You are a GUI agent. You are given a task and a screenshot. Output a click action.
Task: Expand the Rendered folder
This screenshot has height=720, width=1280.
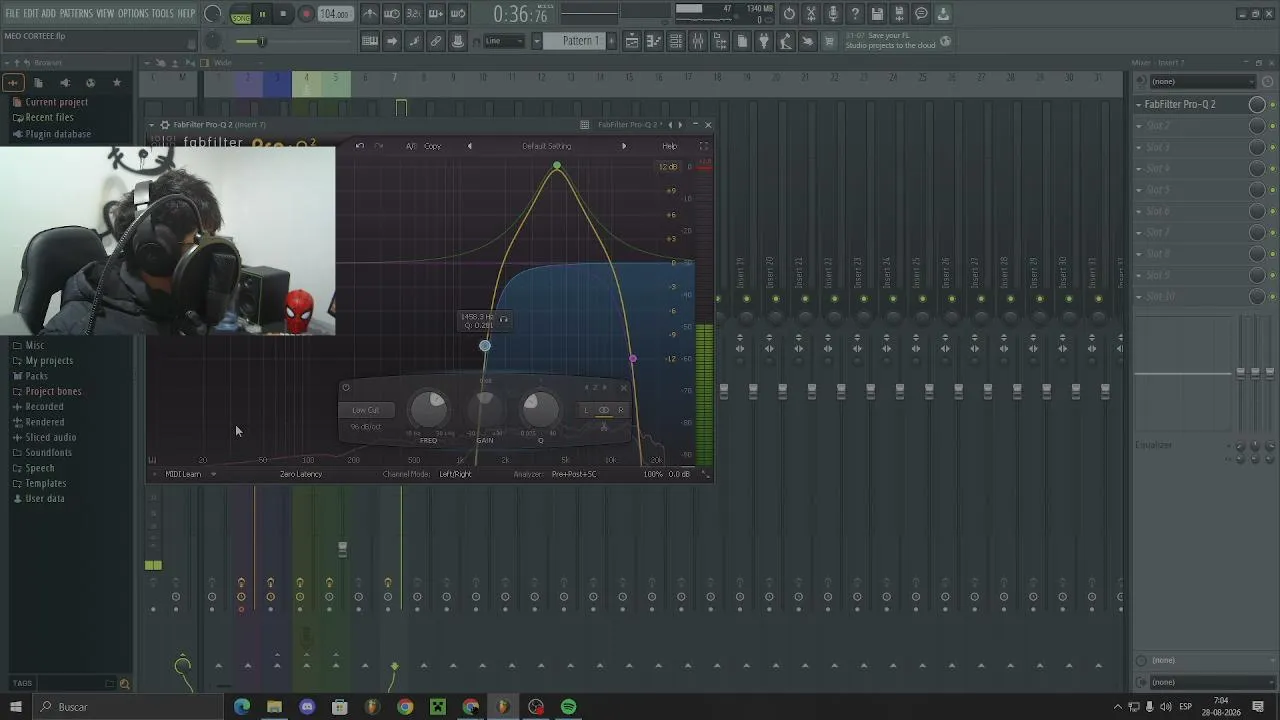[x=45, y=422]
